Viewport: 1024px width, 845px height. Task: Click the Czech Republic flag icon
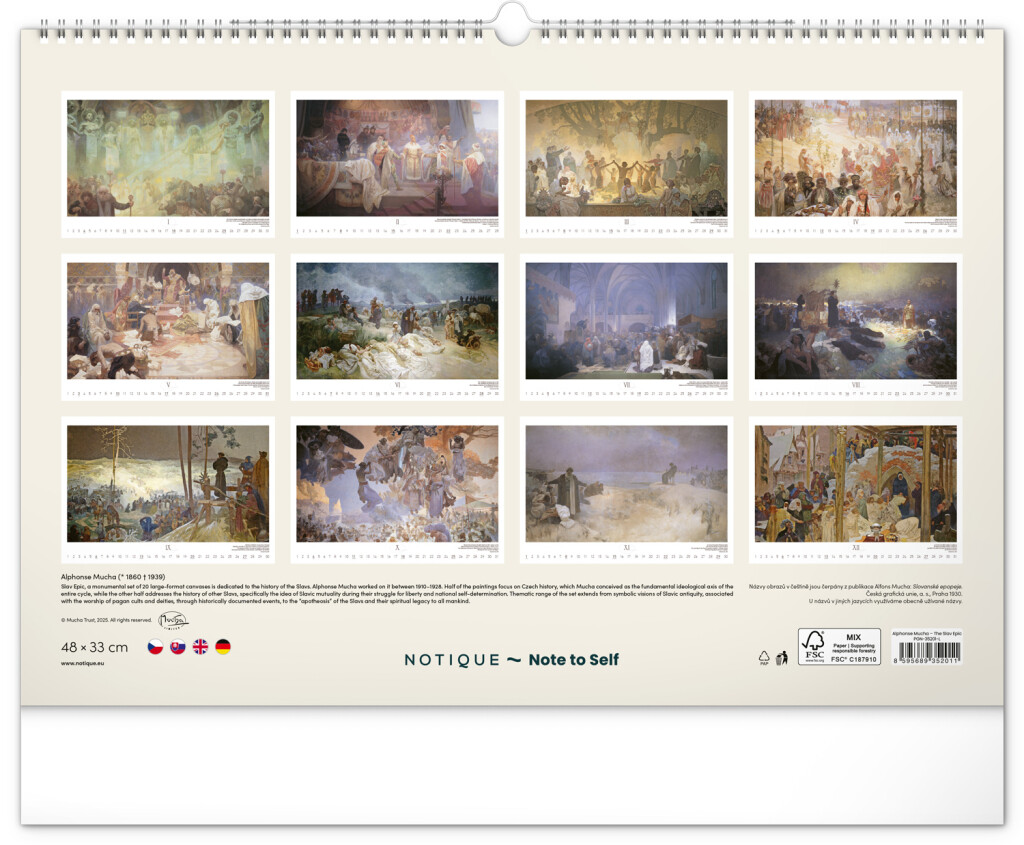(155, 647)
